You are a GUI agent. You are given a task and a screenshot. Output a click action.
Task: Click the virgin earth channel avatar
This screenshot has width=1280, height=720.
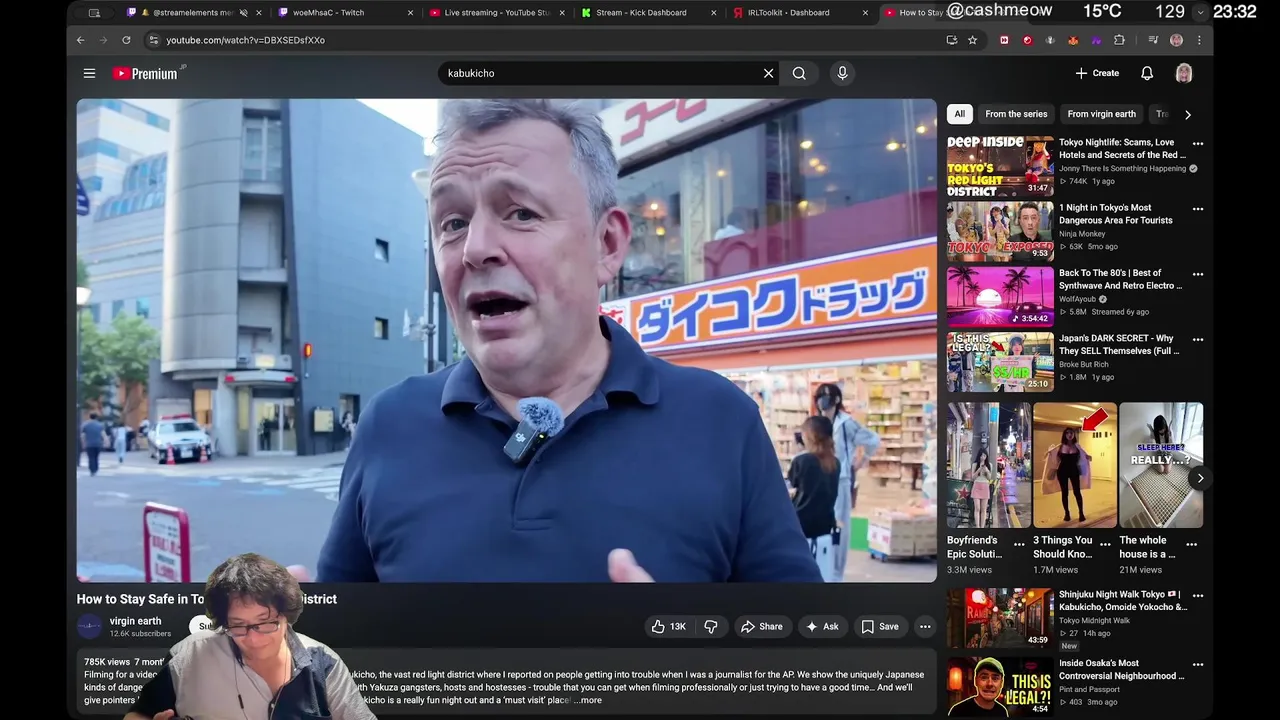[x=90, y=627]
